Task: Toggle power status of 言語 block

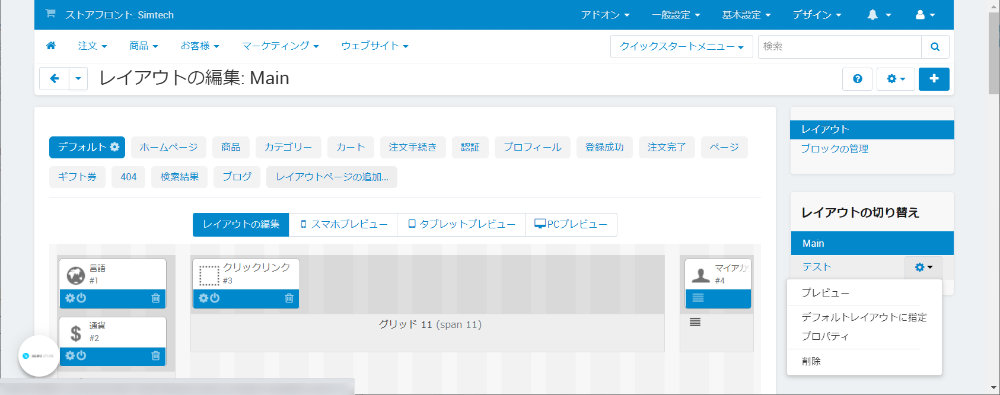Action: 81,298
